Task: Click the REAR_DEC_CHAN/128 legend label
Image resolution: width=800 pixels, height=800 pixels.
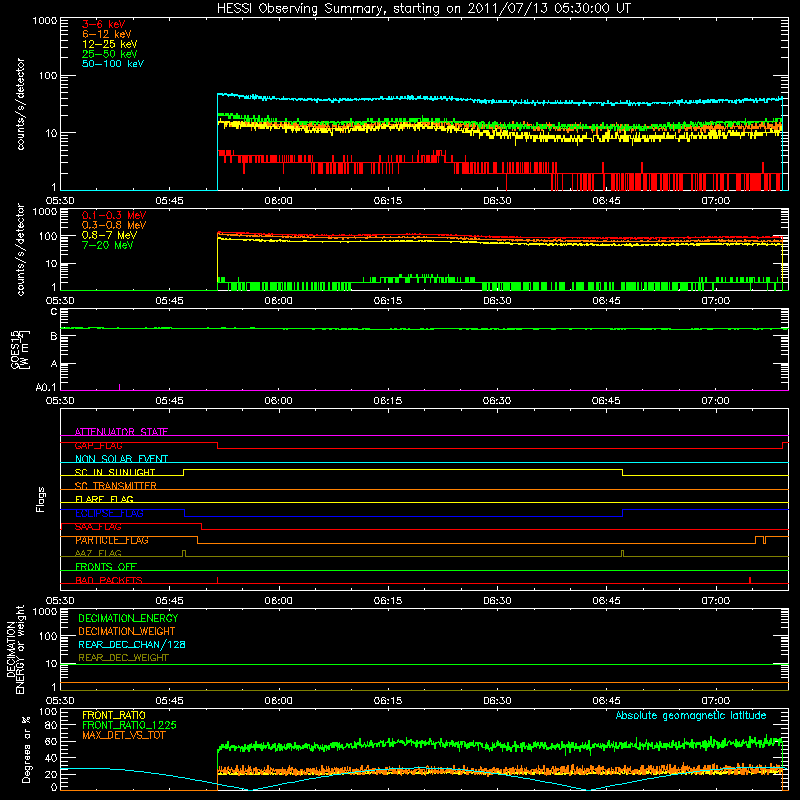Action: tap(132, 644)
